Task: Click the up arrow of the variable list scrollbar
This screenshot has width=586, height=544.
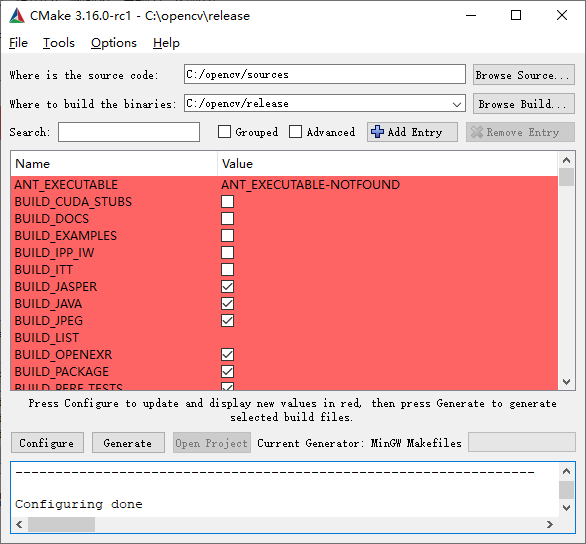Action: click(x=566, y=160)
